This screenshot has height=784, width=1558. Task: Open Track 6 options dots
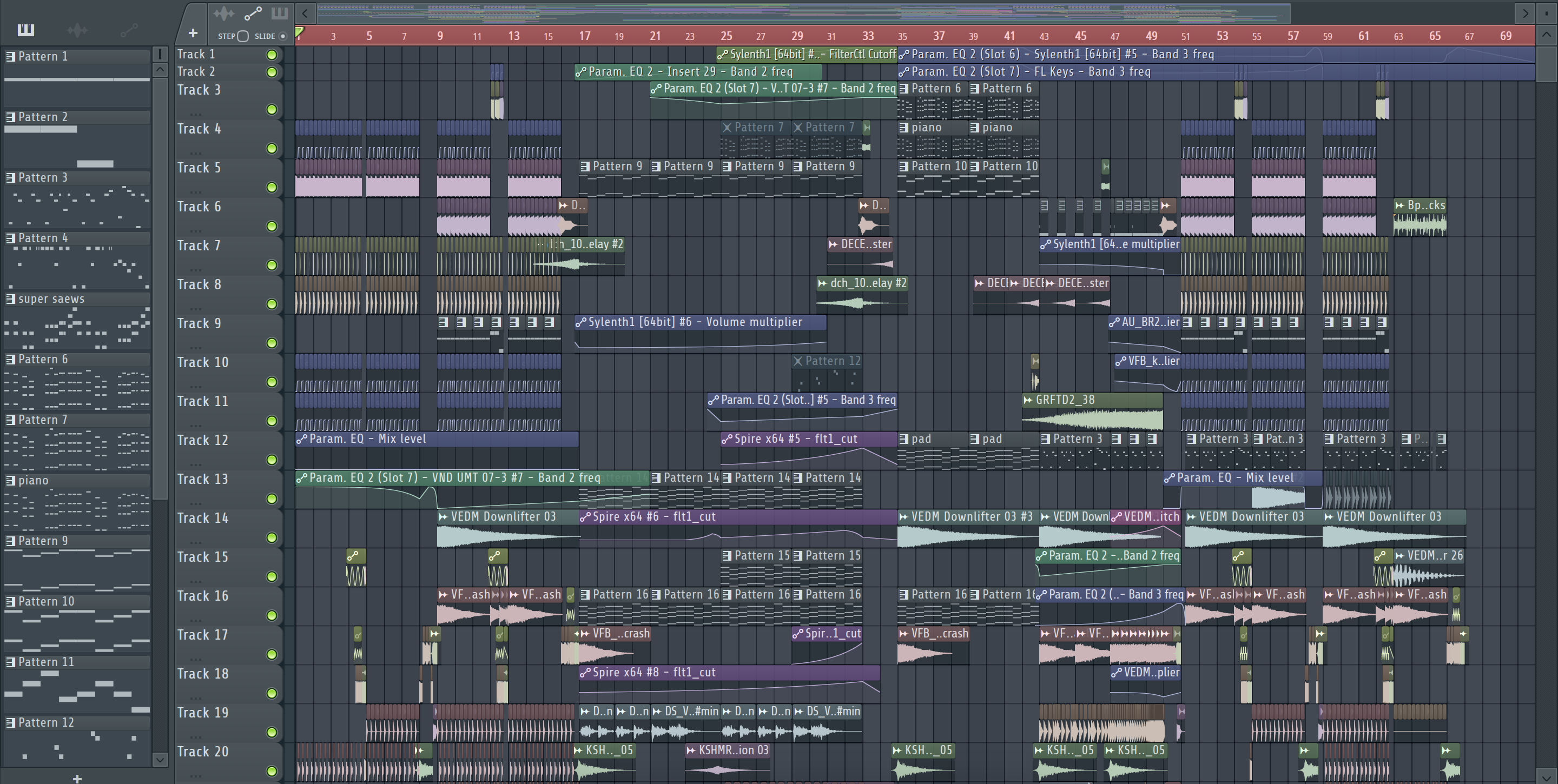click(x=195, y=230)
